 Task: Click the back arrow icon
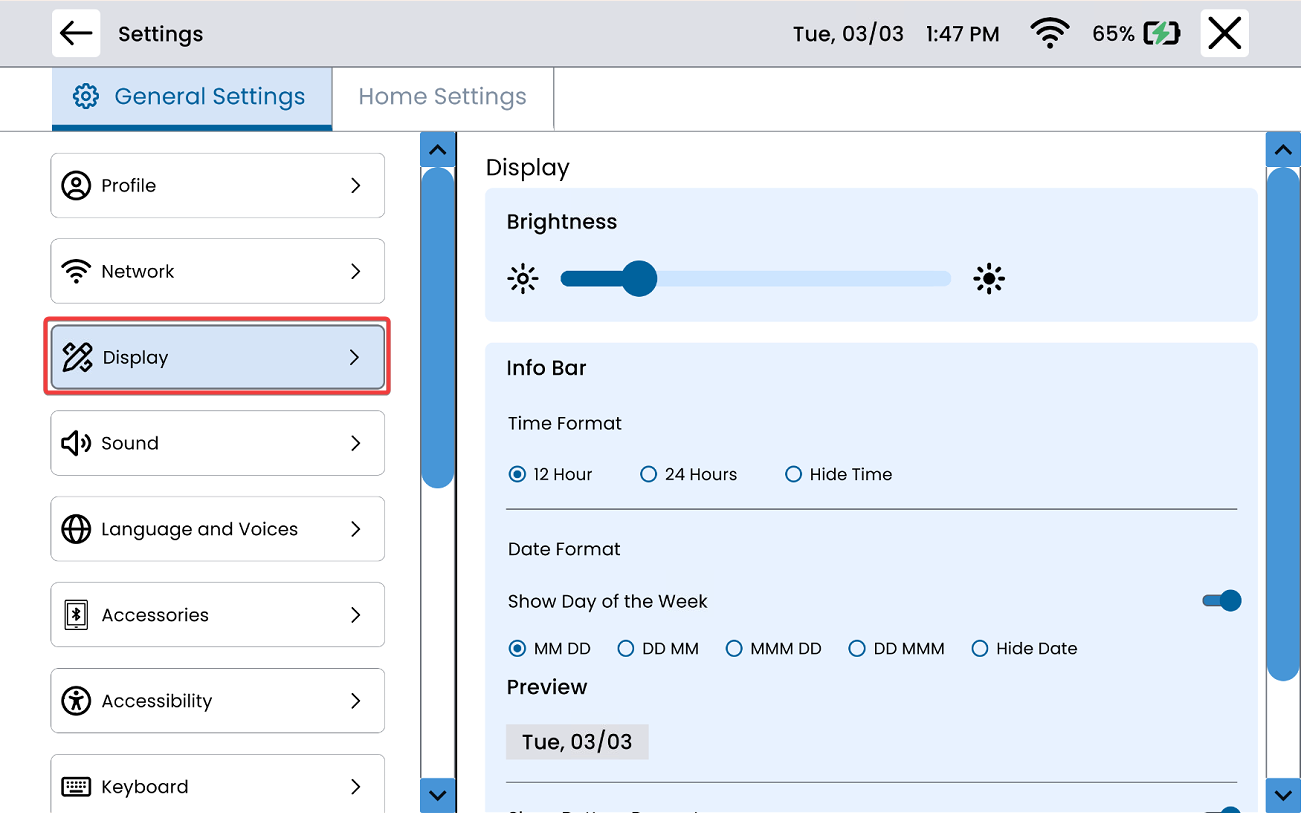click(x=76, y=33)
